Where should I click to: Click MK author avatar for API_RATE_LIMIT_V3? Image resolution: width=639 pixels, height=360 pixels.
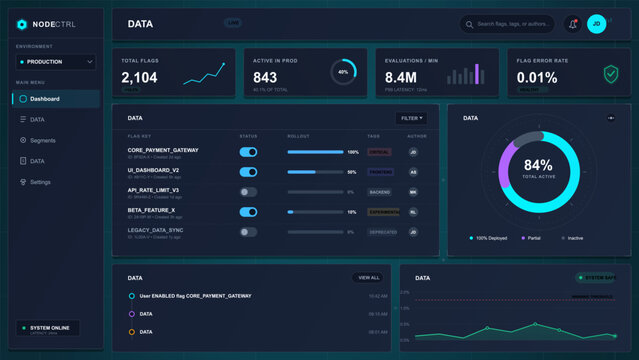[413, 192]
